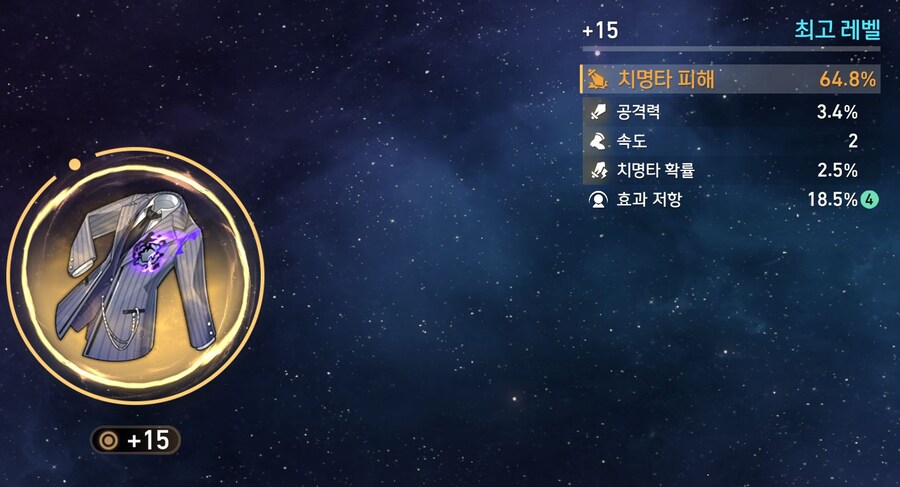Click the 치명타 피해 main stat icon
Image resolution: width=900 pixels, height=487 pixels.
click(x=597, y=79)
